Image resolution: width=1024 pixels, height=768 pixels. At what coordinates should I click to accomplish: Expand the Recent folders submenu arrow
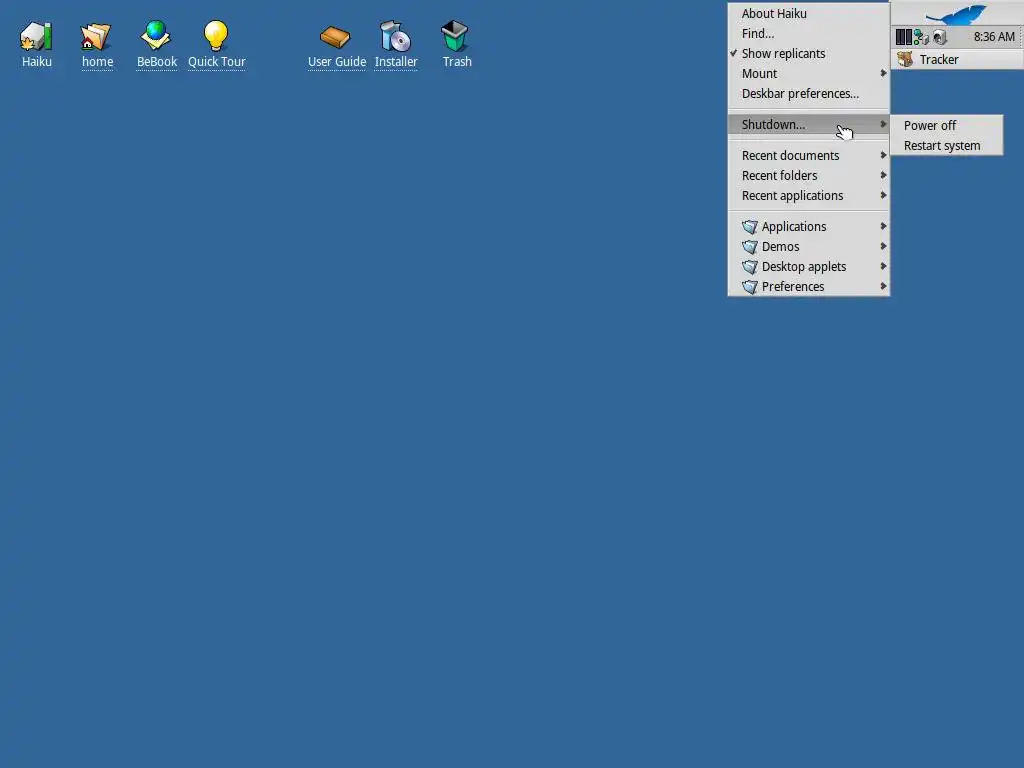(x=883, y=175)
